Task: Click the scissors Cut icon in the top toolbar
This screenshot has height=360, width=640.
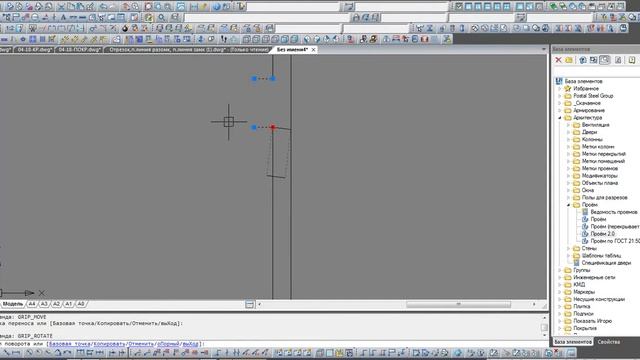Action: coord(62,7)
